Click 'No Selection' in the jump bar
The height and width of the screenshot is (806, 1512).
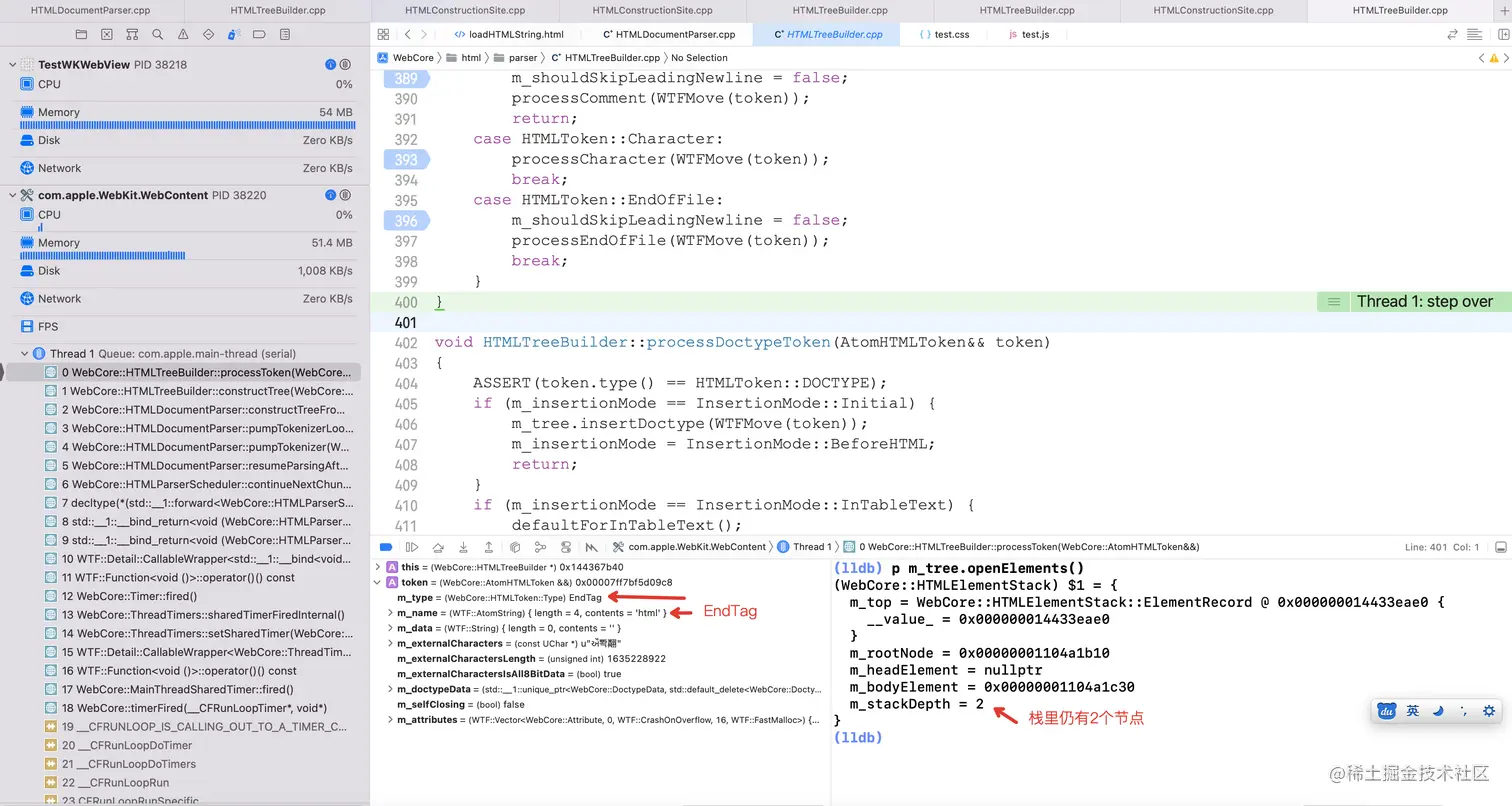[699, 58]
